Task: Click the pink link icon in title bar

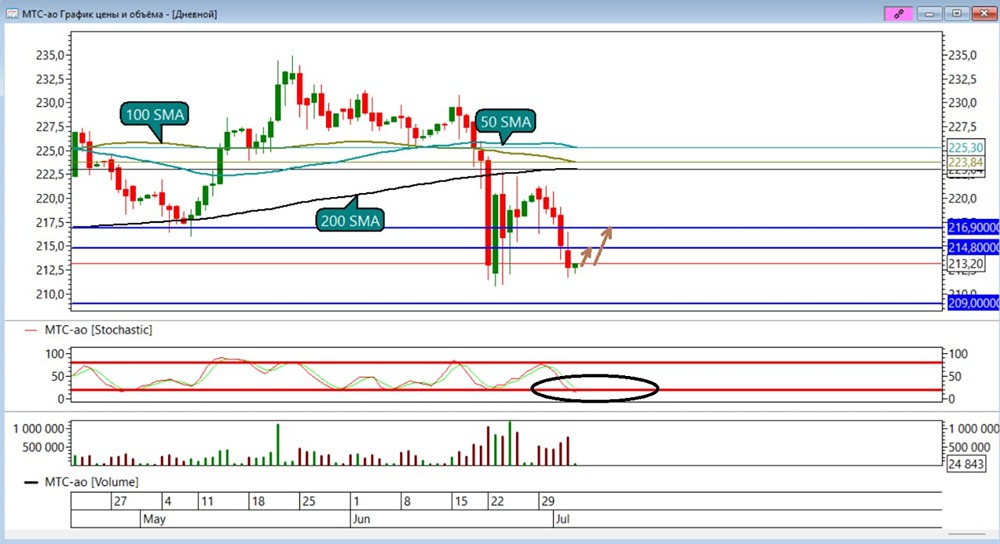Action: (x=899, y=13)
